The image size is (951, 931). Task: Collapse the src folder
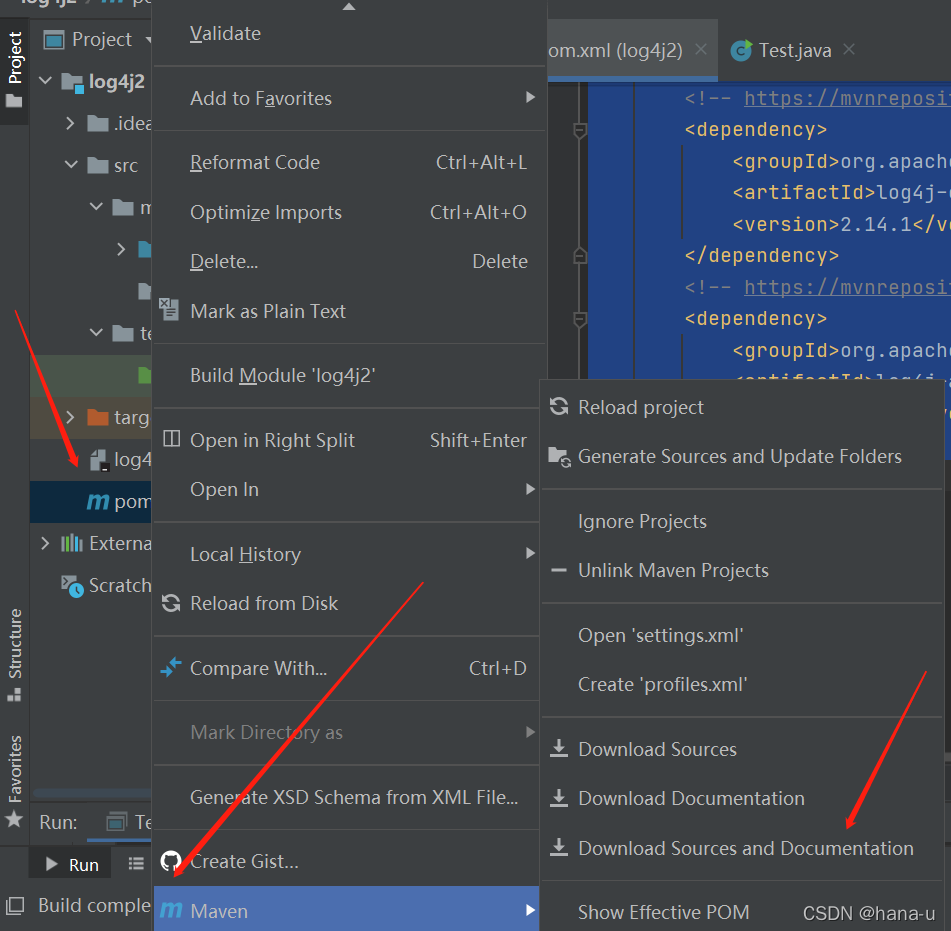click(71, 165)
